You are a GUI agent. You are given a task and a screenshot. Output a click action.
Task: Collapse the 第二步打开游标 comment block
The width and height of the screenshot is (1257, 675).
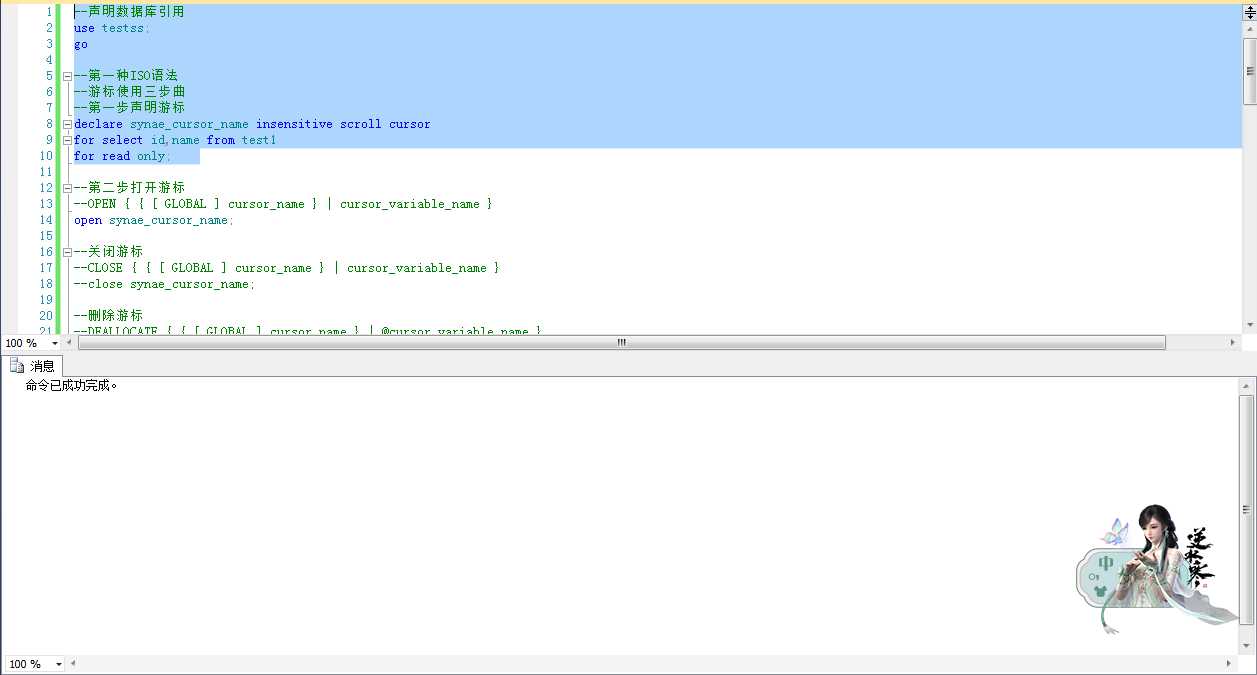(67, 188)
